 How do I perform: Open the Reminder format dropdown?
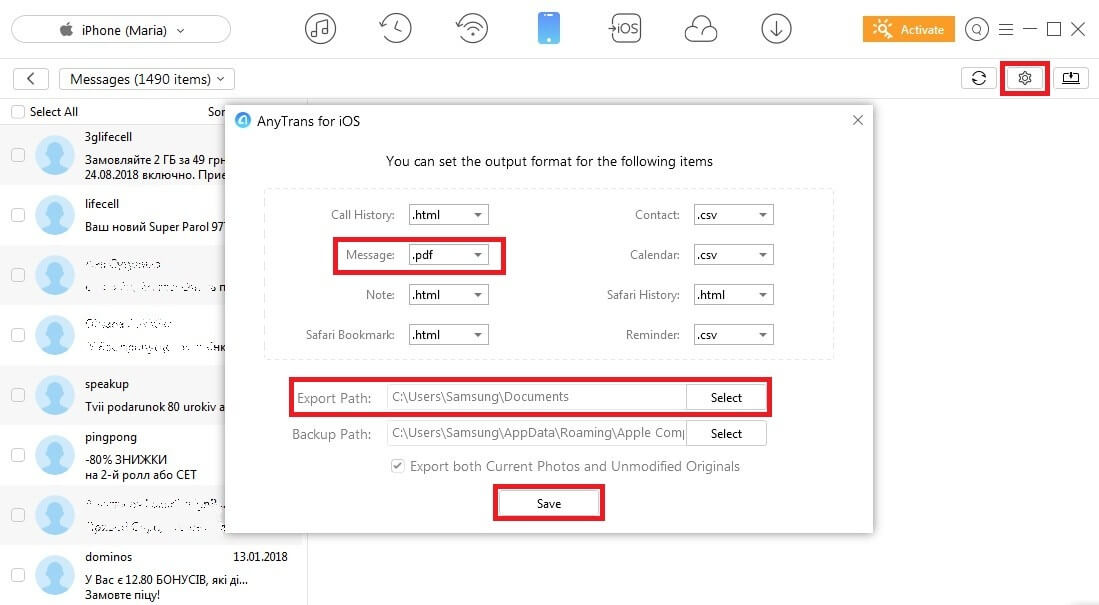coord(734,334)
